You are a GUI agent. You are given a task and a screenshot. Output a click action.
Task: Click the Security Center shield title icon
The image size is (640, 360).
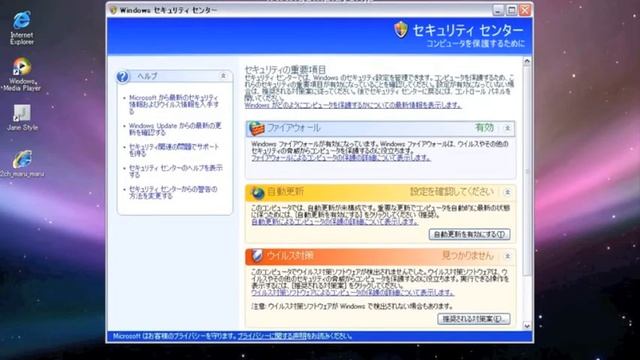coord(113,10)
